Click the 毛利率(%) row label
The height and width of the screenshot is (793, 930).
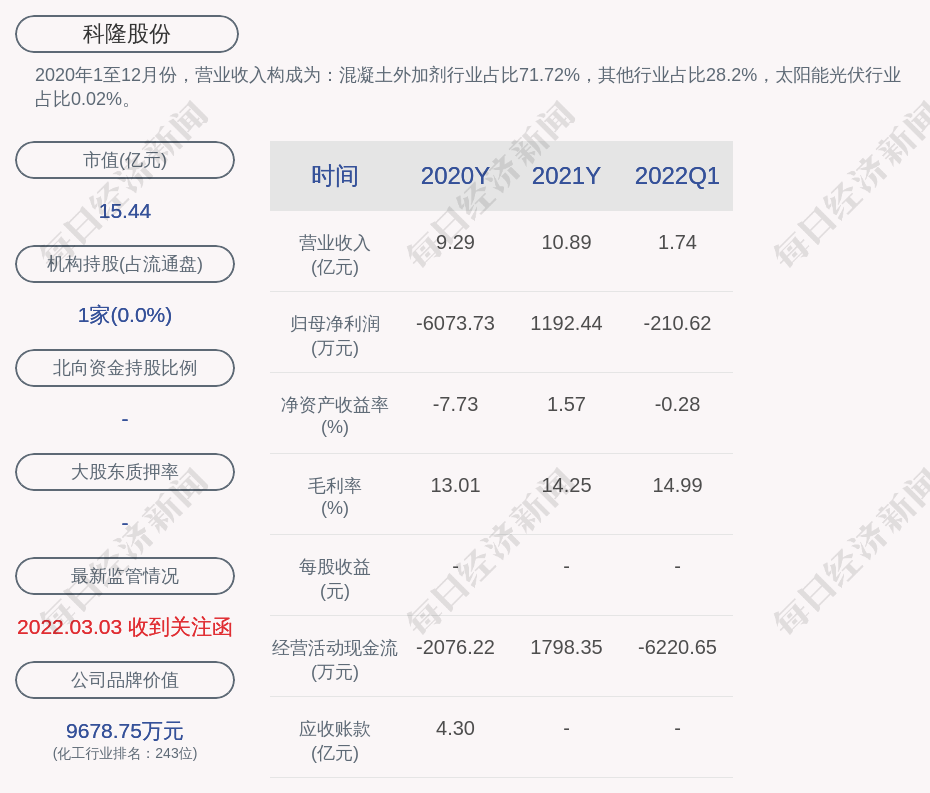[x=335, y=497]
